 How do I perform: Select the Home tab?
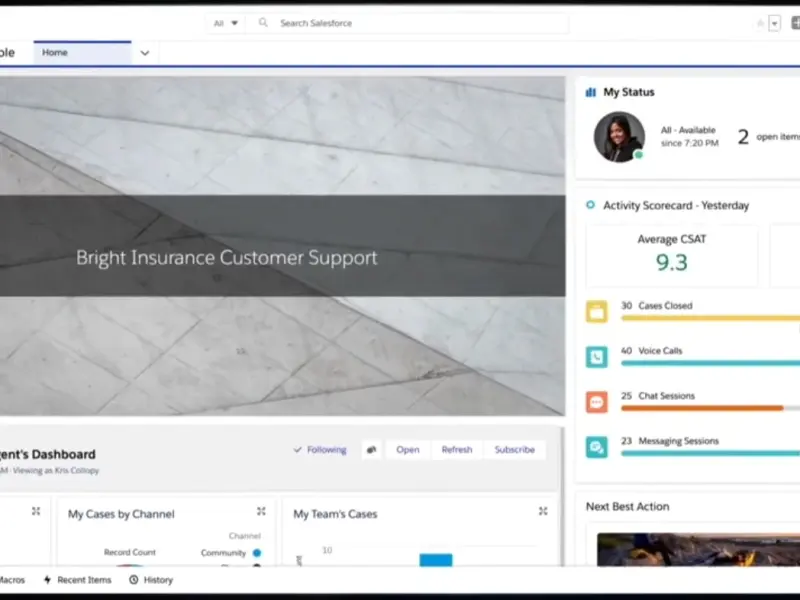click(82, 53)
